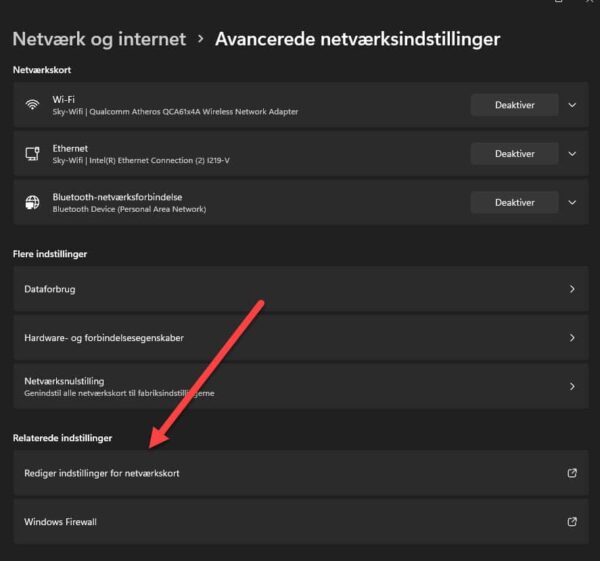Click the Wi-Fi signal icon
Viewport: 600px width, 561px height.
coord(32,105)
